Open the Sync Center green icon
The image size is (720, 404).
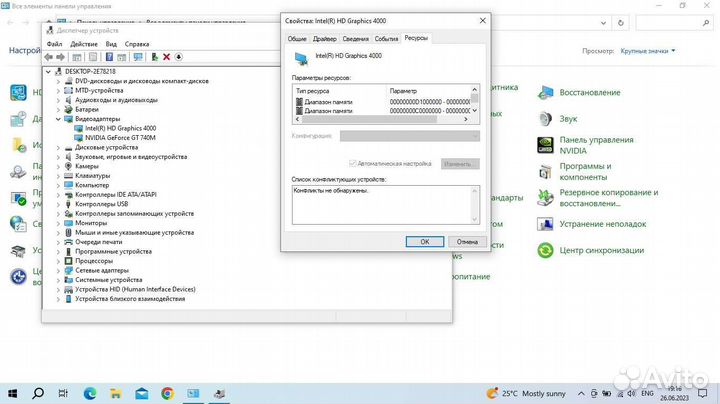(x=545, y=250)
